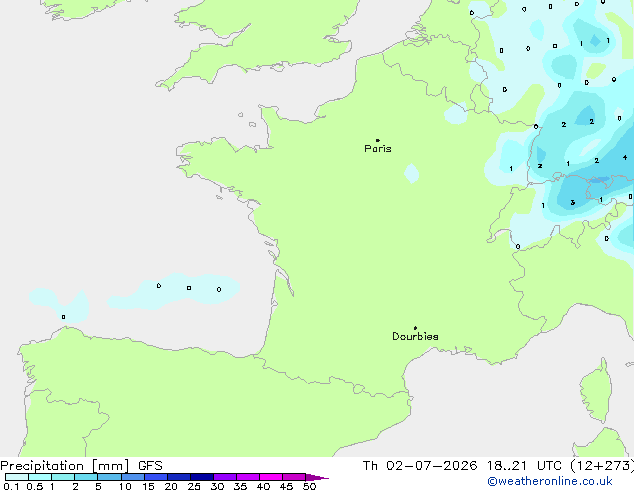Click the '18..21 UTC' time range text
Screen dimensions: 634x490
[x=524, y=466]
